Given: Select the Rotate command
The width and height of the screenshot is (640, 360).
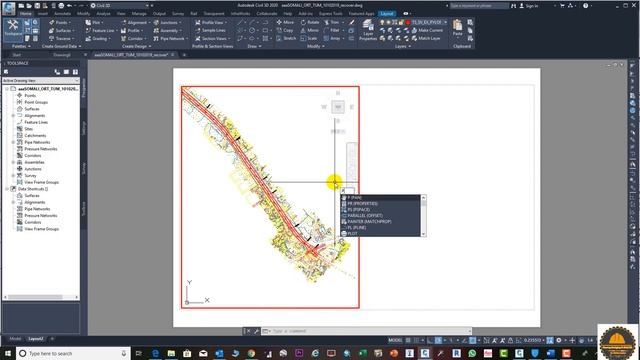Looking at the screenshot, I should coord(310,22).
